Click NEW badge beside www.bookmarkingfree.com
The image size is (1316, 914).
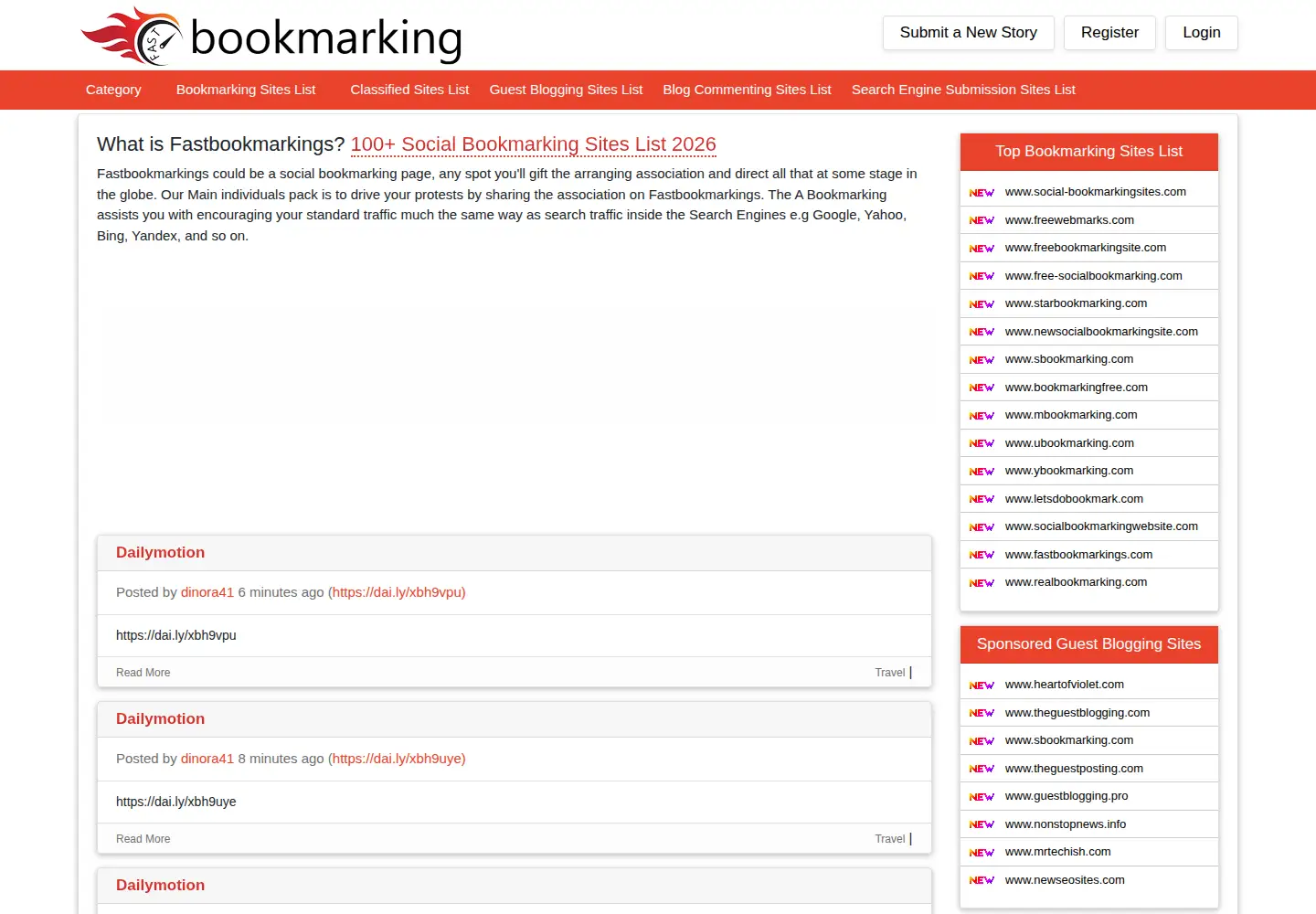click(982, 388)
